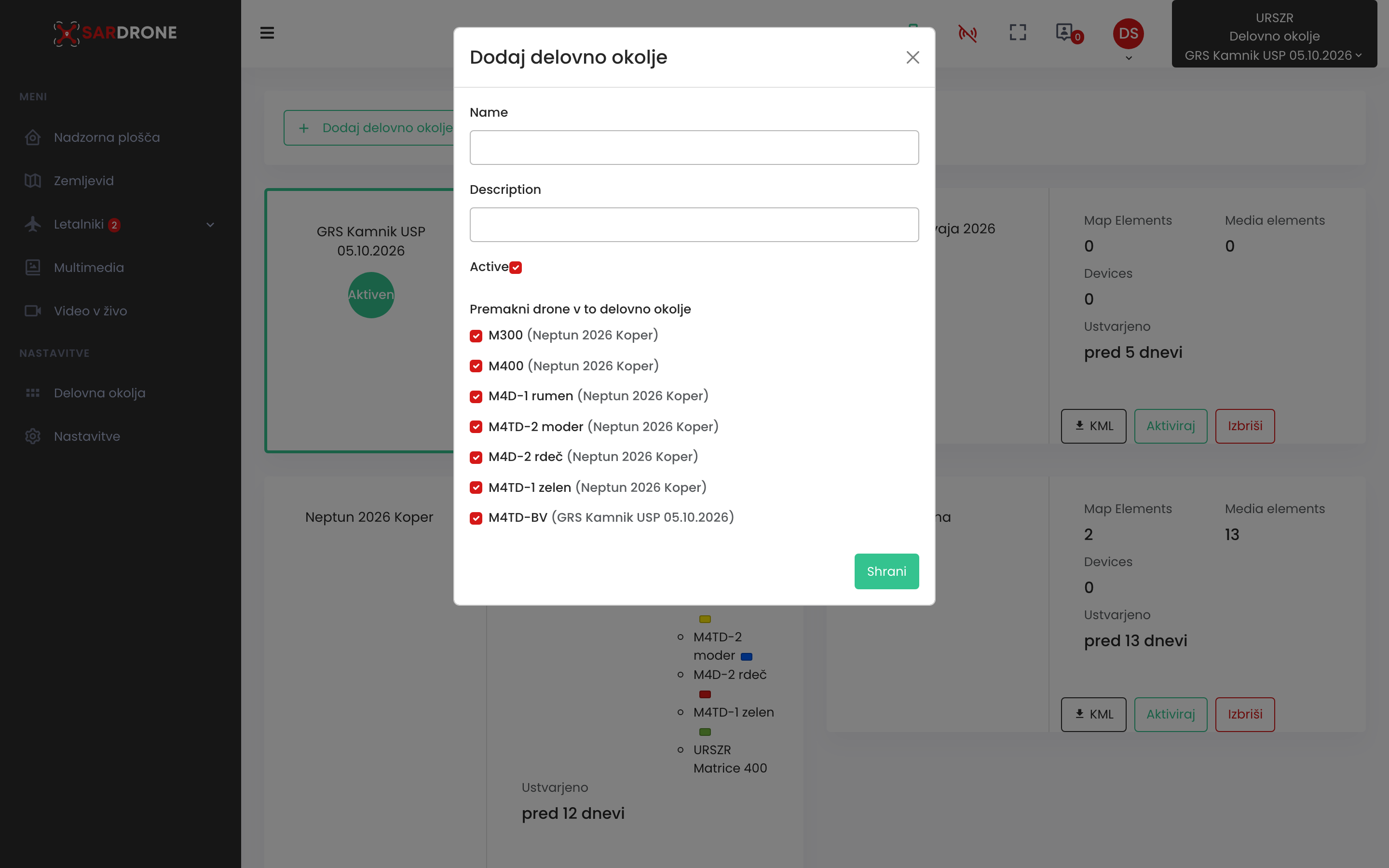The height and width of the screenshot is (868, 1389).
Task: Save with the Shrani button
Action: [886, 571]
